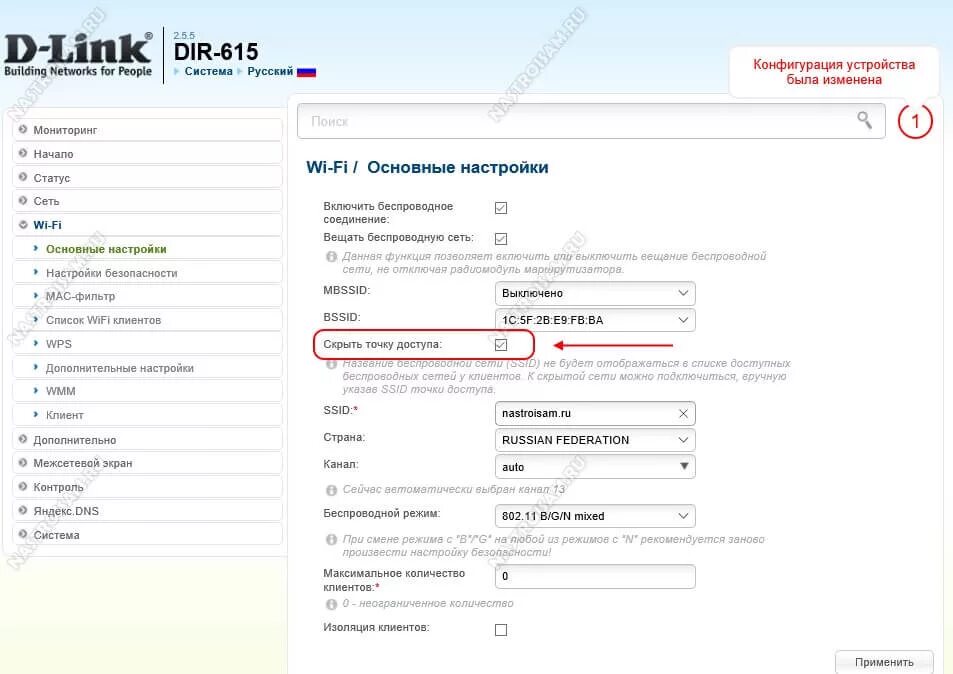Click bullet icon next to Мониторинг
This screenshot has height=674, width=953.
coord(23,129)
